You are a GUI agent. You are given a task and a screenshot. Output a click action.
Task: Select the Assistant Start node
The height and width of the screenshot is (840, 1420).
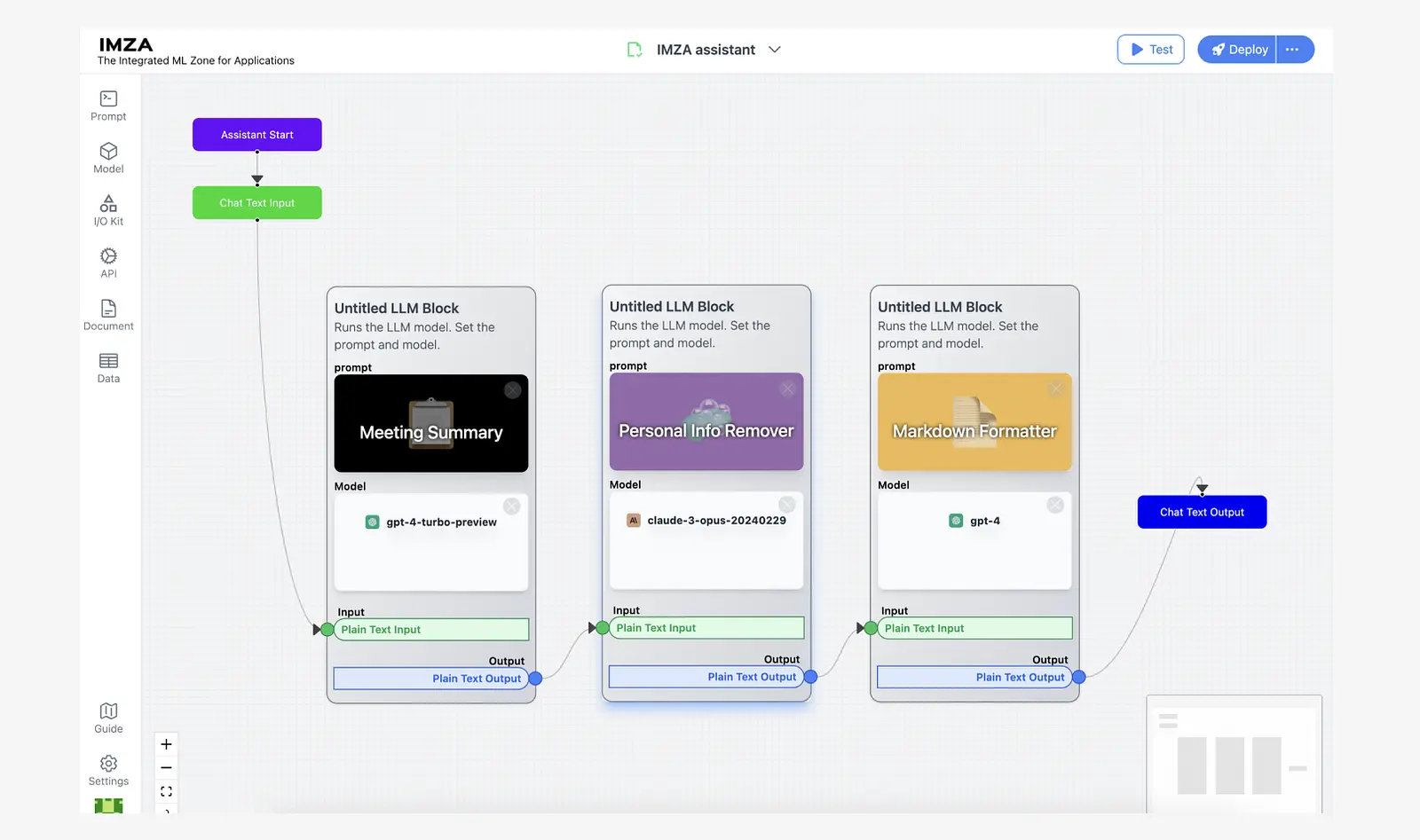(x=257, y=135)
